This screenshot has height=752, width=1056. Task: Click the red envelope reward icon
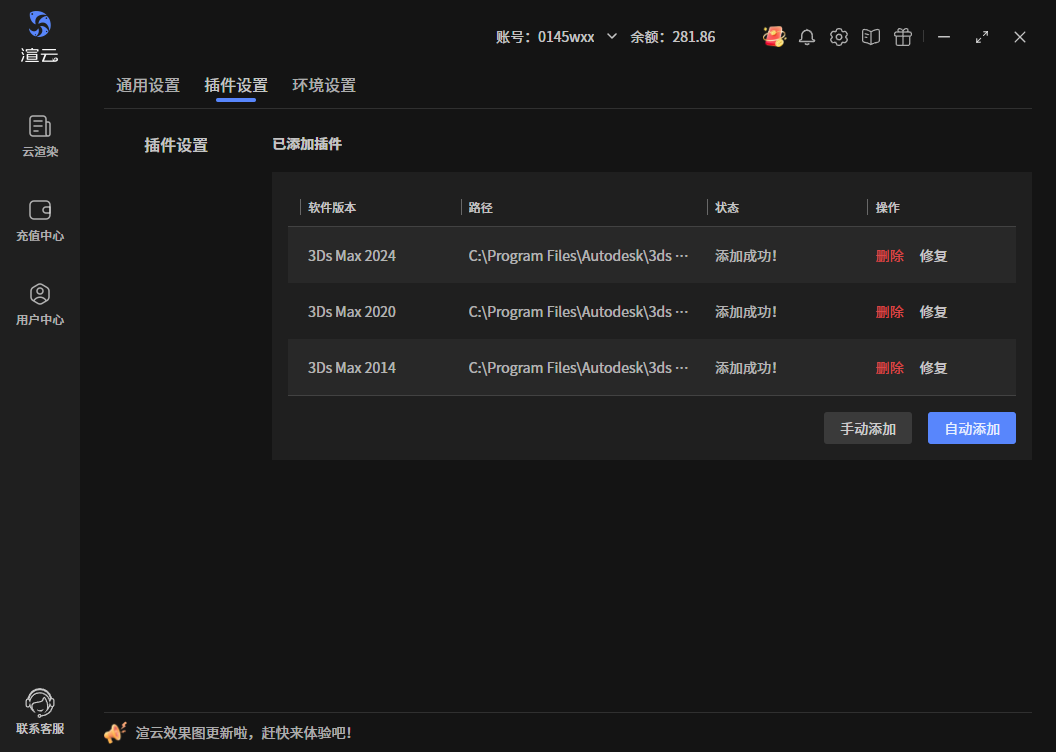[x=773, y=37]
